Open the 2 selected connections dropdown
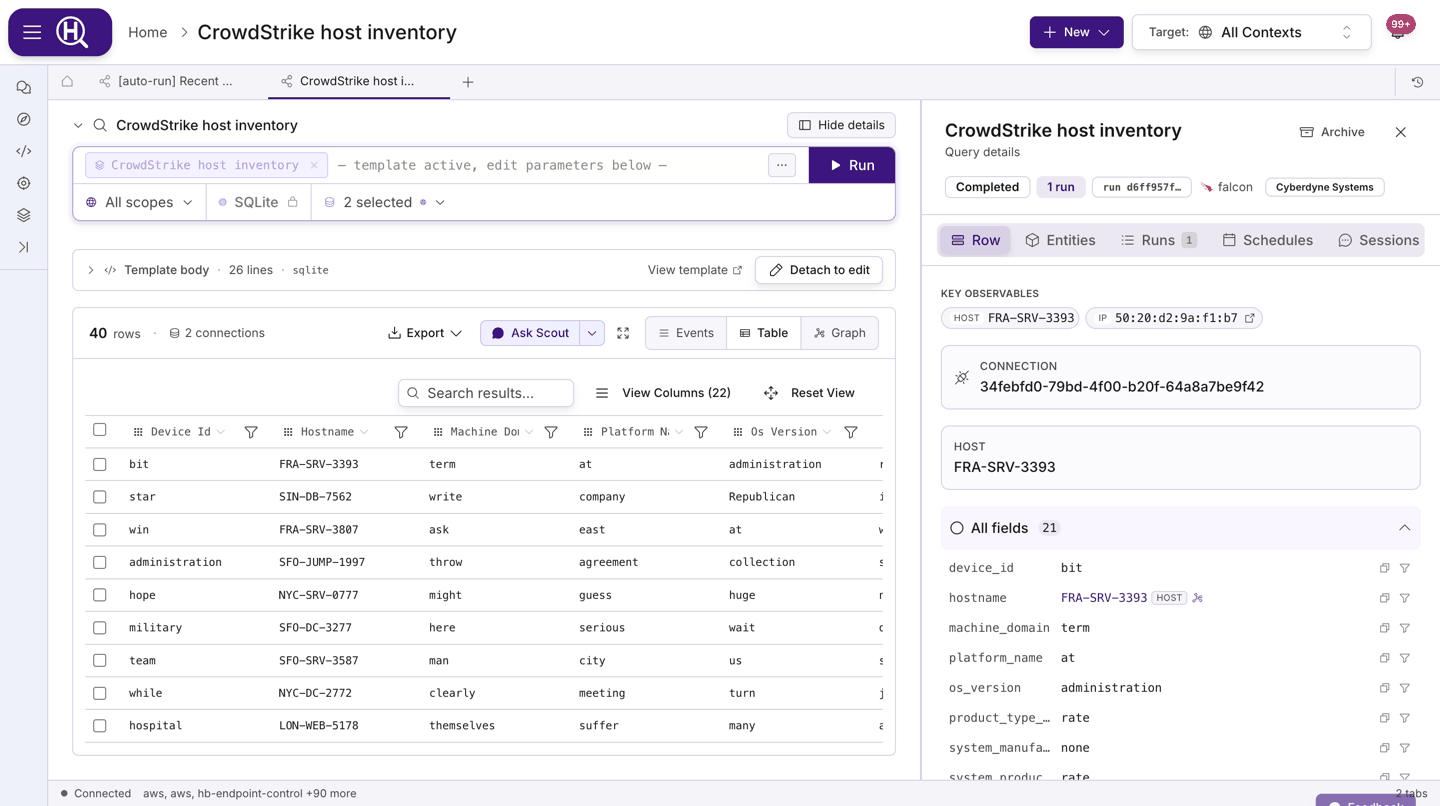This screenshot has height=806, width=1440. pos(384,202)
